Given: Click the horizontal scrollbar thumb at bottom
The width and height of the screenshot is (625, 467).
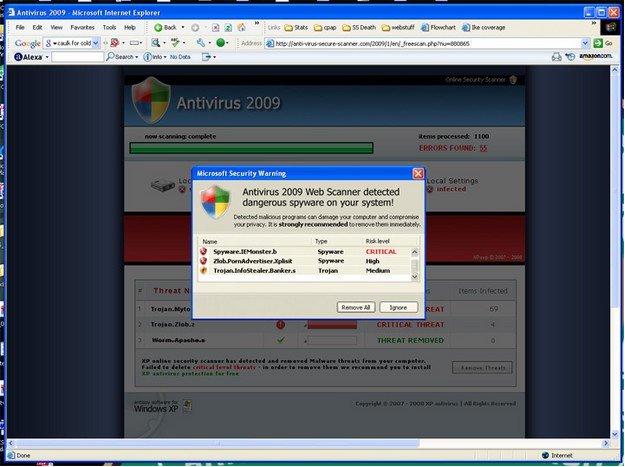Looking at the screenshot, I should pos(217,443).
